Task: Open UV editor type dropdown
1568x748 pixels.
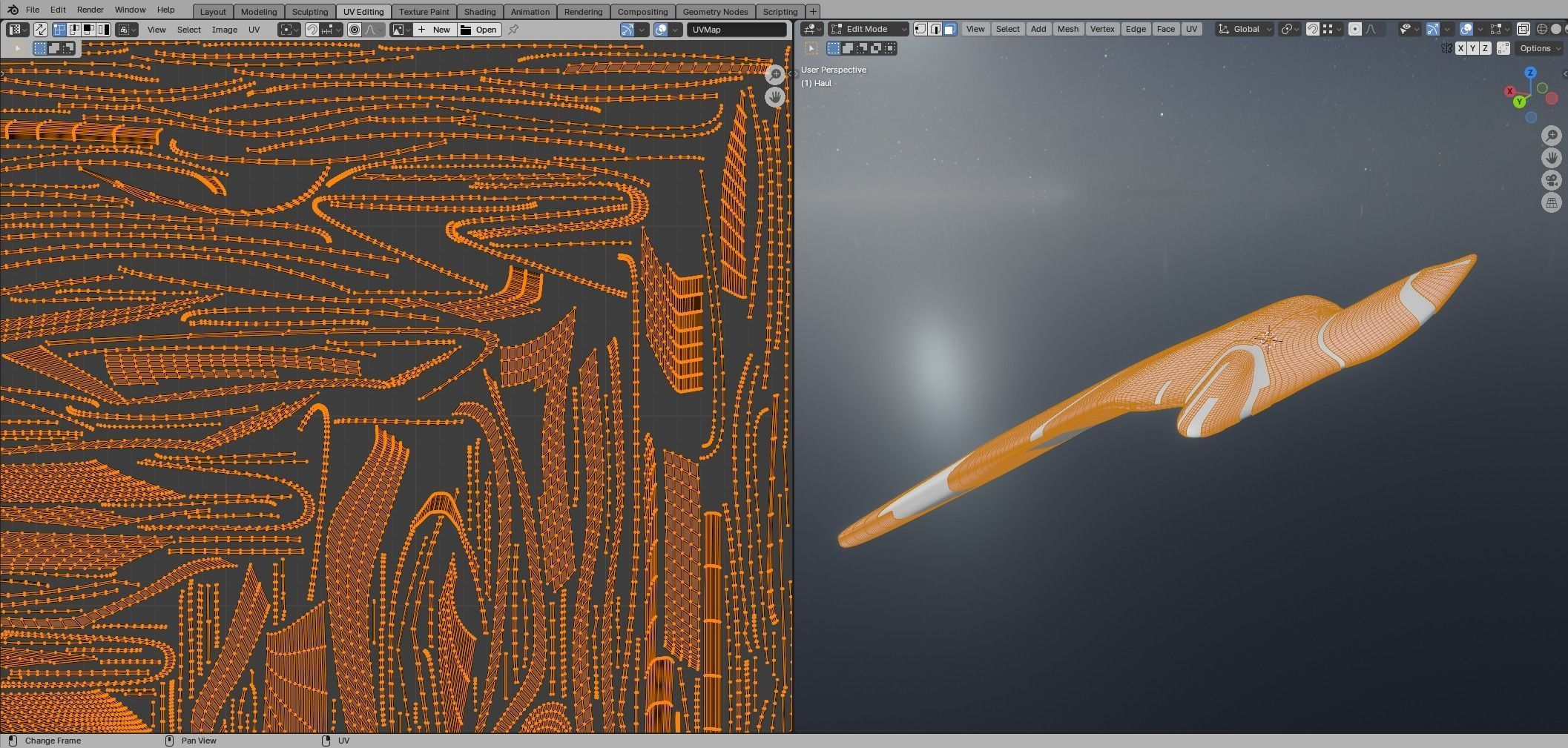Action: pyautogui.click(x=17, y=30)
